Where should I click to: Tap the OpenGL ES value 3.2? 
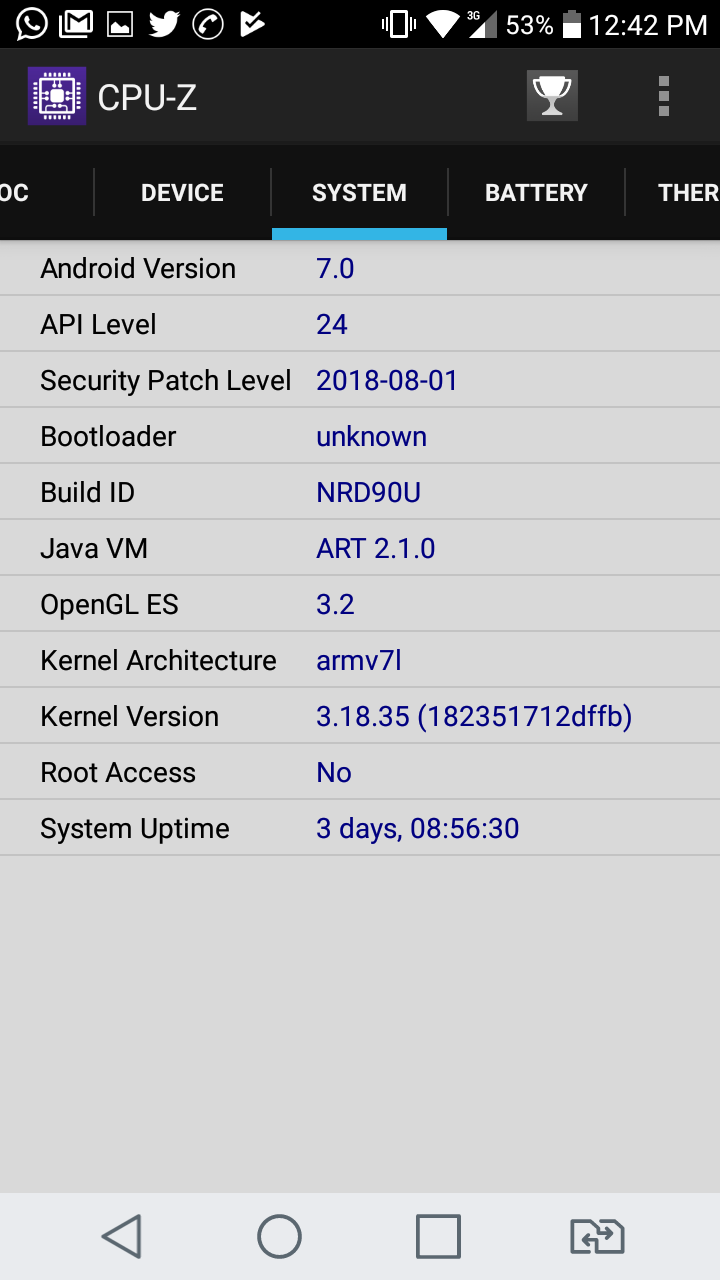[x=335, y=604]
